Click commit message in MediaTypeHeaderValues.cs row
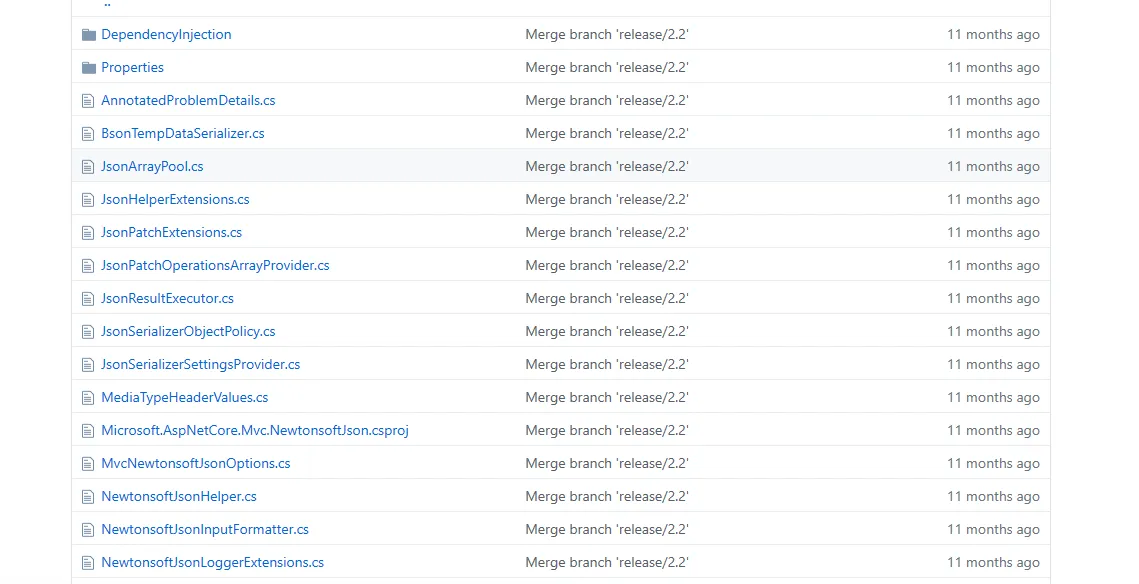This screenshot has height=584, width=1139. tap(607, 398)
